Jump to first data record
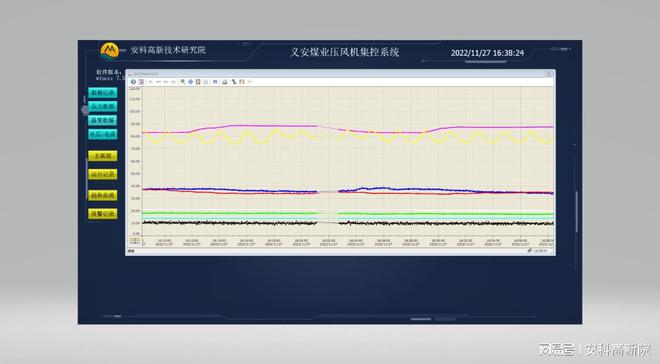660x364 pixels. click(x=150, y=82)
